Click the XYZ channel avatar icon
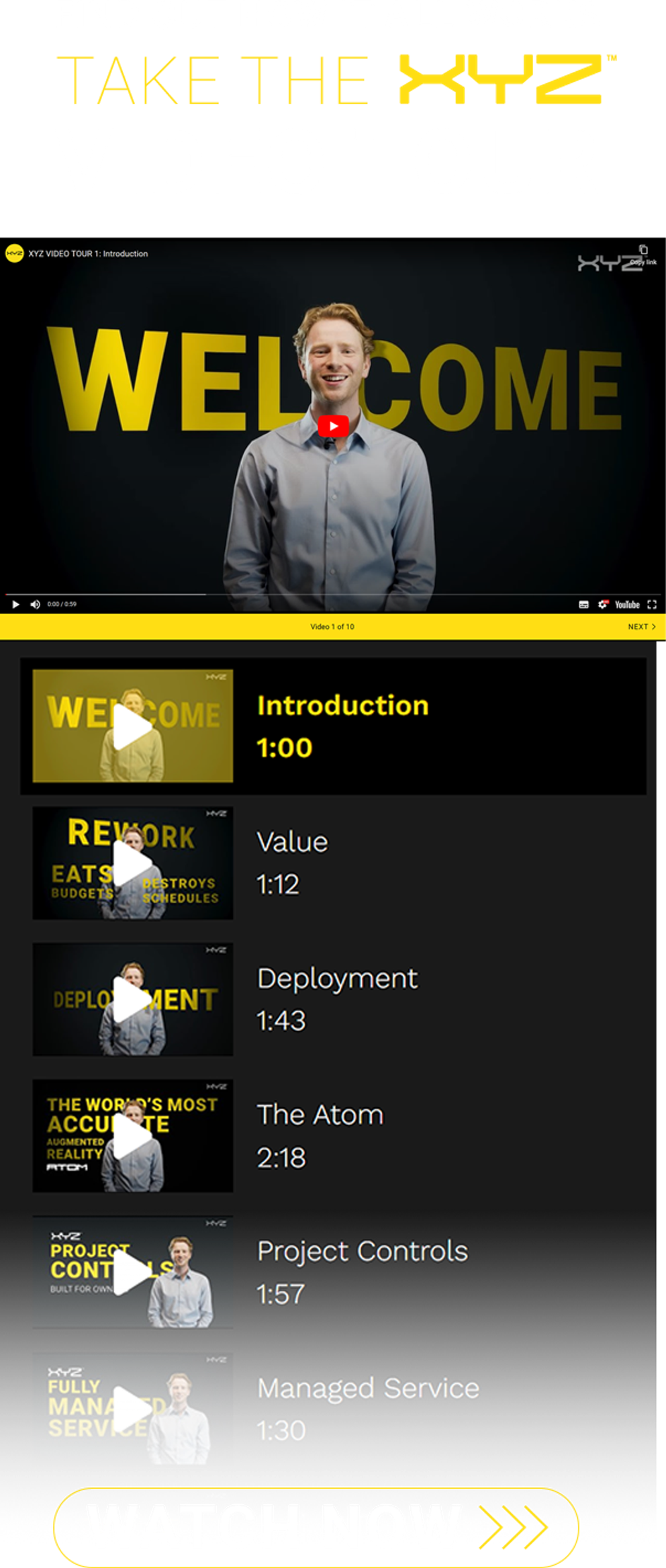This screenshot has width=666, height=1568. [x=15, y=253]
